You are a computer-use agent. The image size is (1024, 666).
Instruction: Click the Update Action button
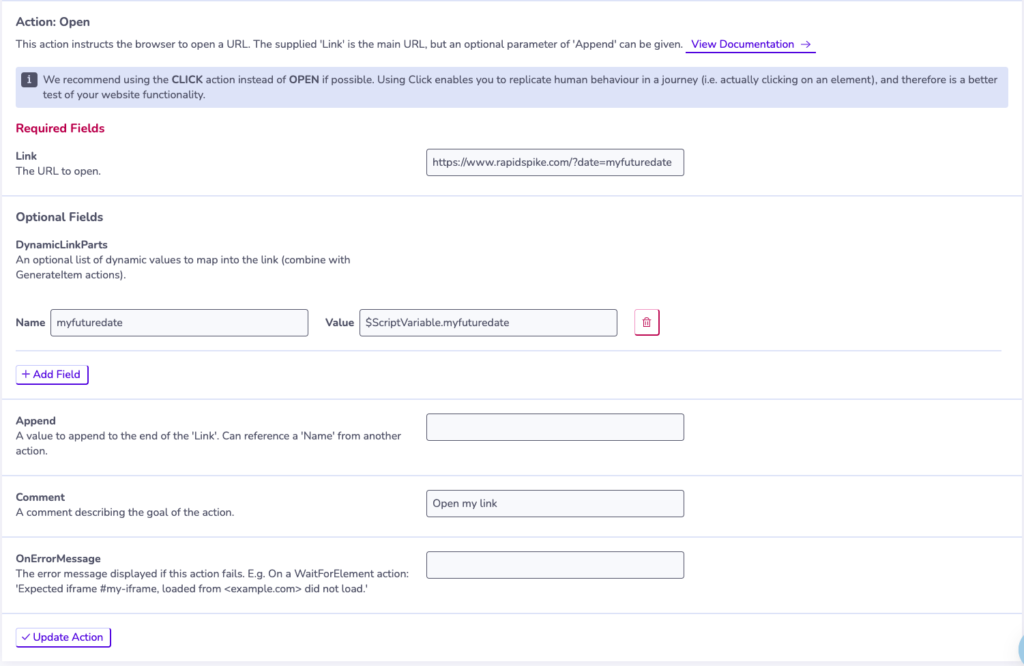tap(63, 637)
